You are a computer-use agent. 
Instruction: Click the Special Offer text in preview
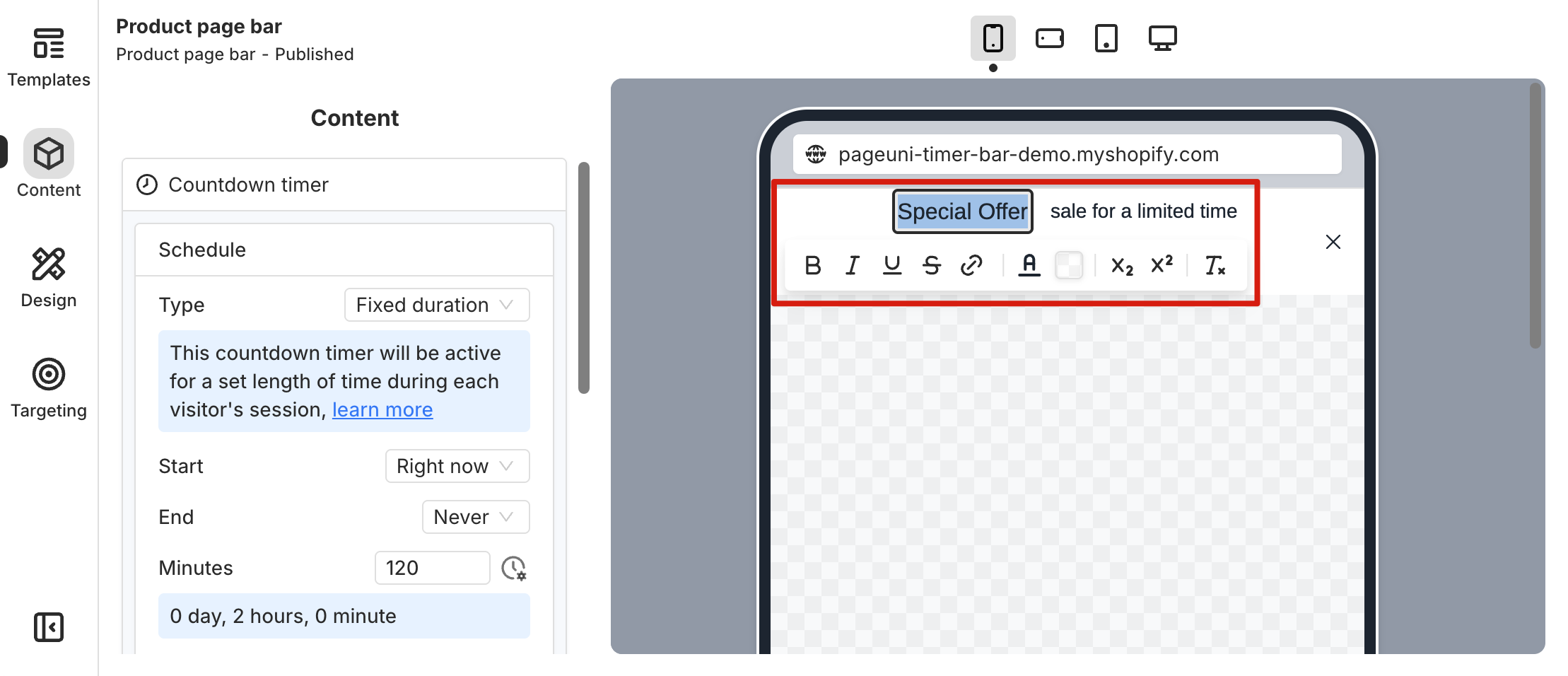(962, 211)
